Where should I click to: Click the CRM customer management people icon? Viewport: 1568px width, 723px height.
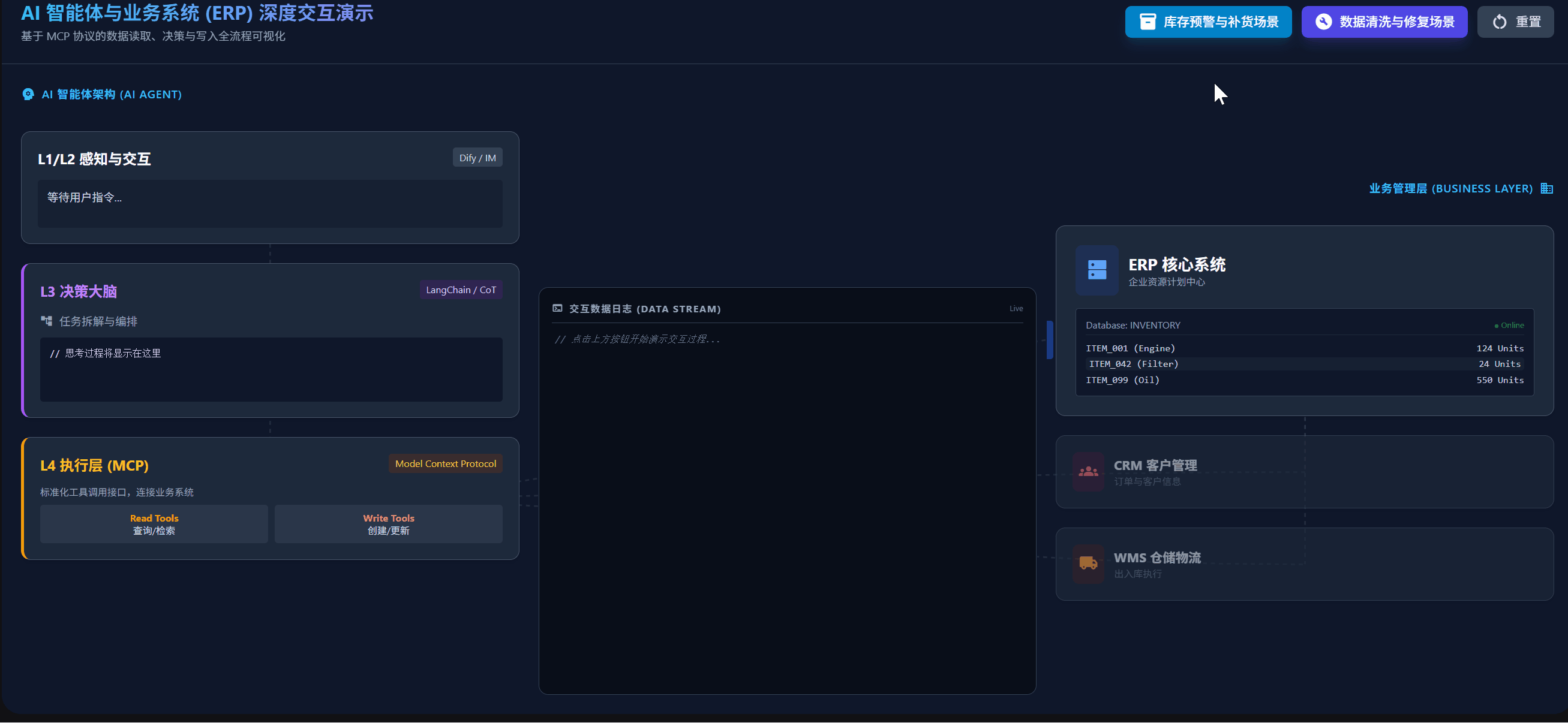(x=1088, y=472)
